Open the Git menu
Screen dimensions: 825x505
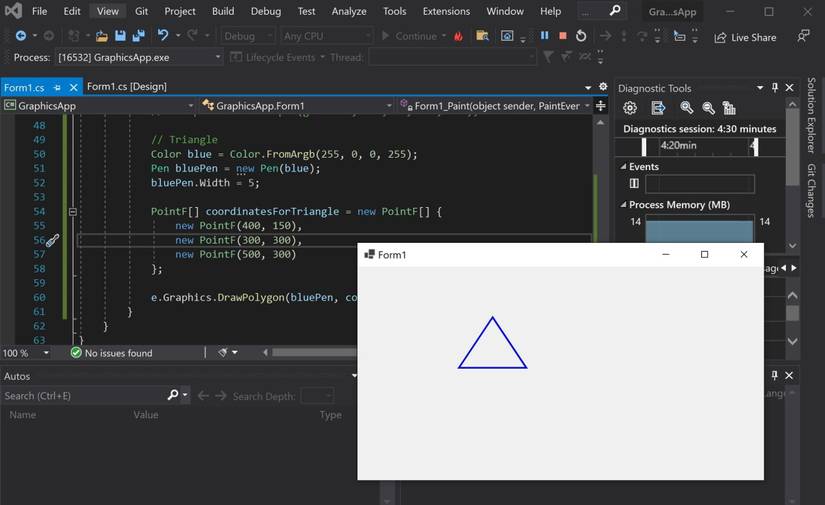point(141,11)
